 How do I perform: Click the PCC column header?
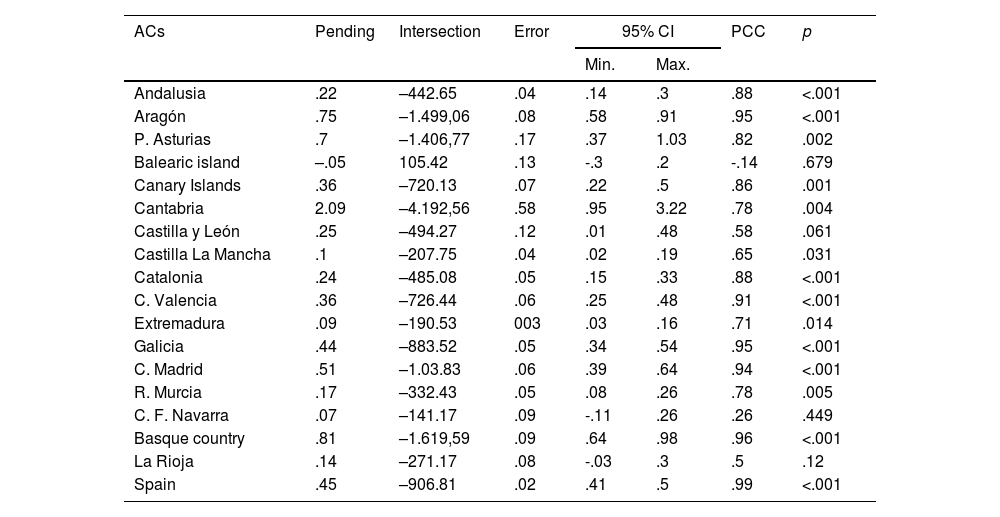click(748, 32)
